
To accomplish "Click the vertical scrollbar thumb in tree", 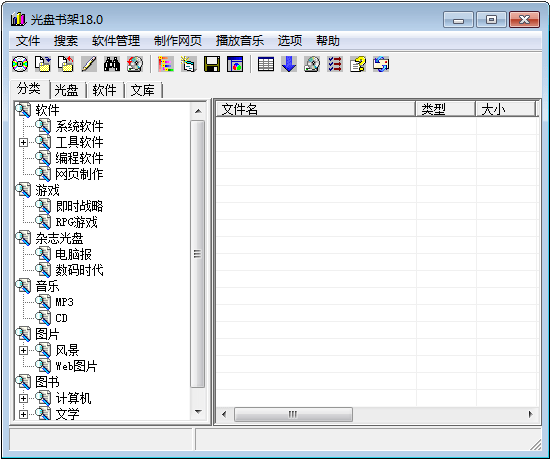I will [198, 254].
